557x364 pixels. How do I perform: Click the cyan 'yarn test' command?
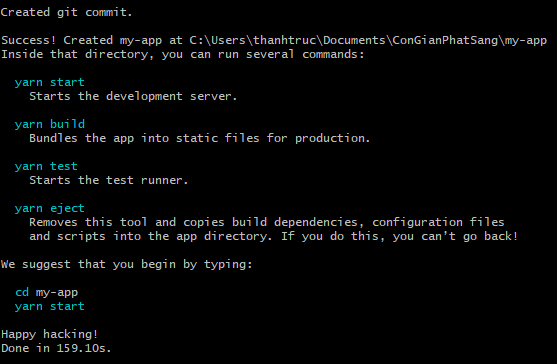coord(46,167)
